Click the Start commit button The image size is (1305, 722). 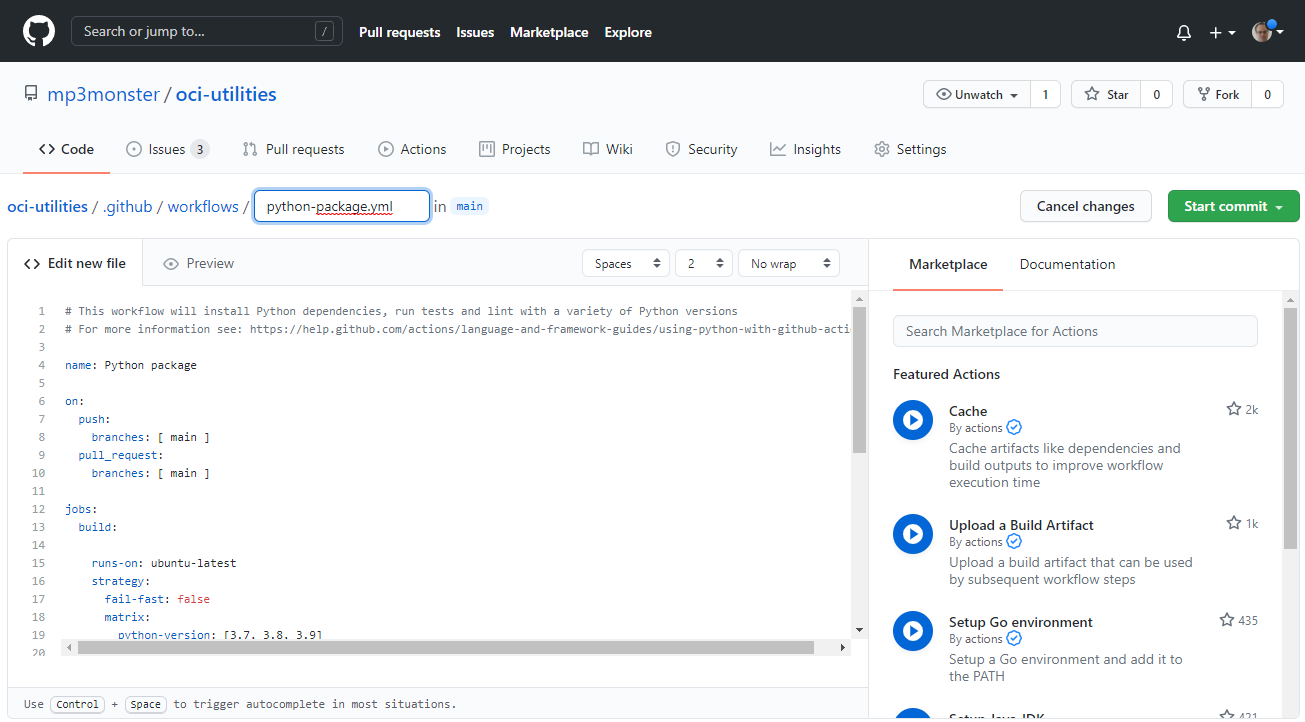[x=1233, y=207]
